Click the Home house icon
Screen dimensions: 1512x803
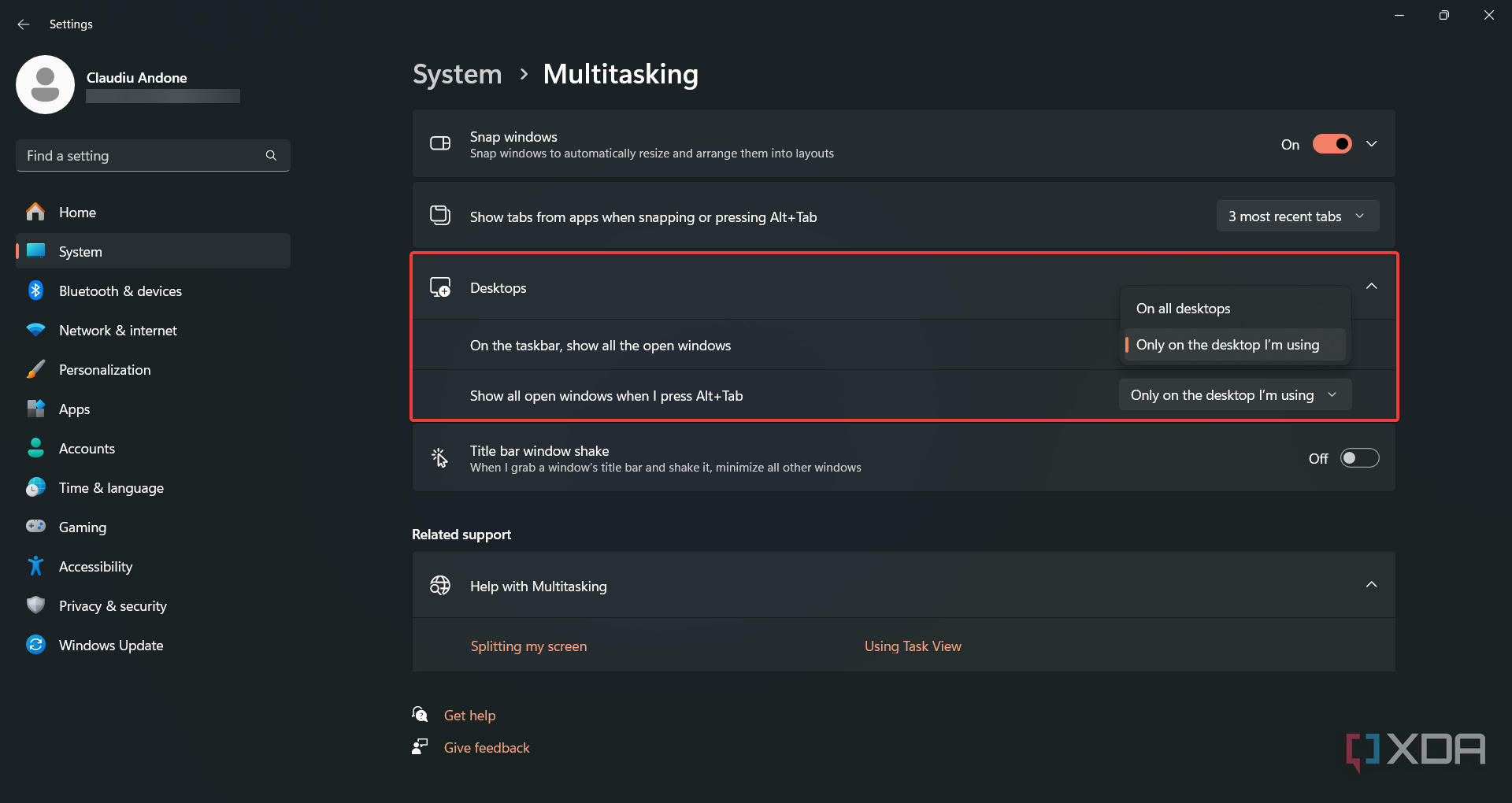(35, 212)
